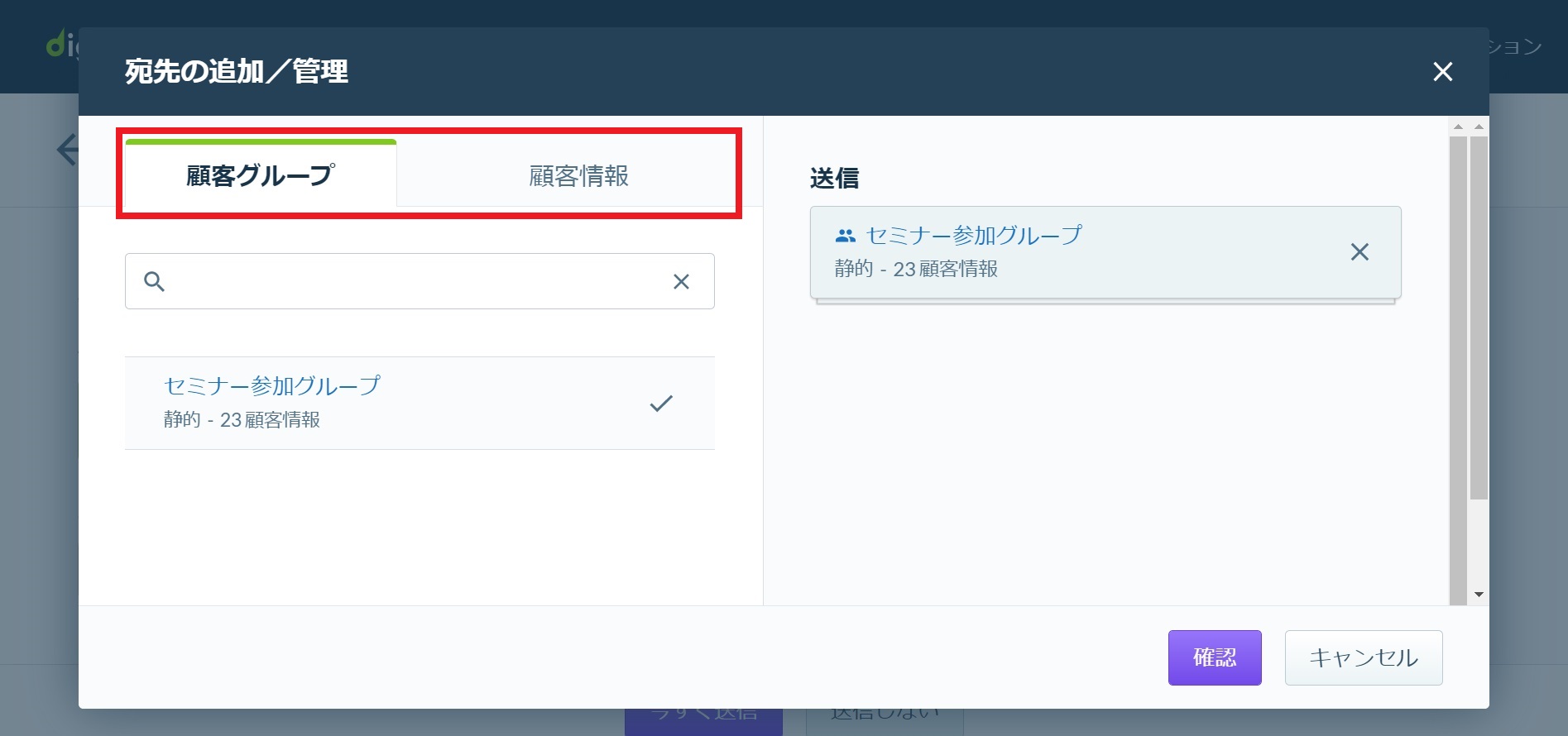1568x736 pixels.
Task: Click 静的 - 23 顧客情報 in 送信 card
Action: [916, 269]
